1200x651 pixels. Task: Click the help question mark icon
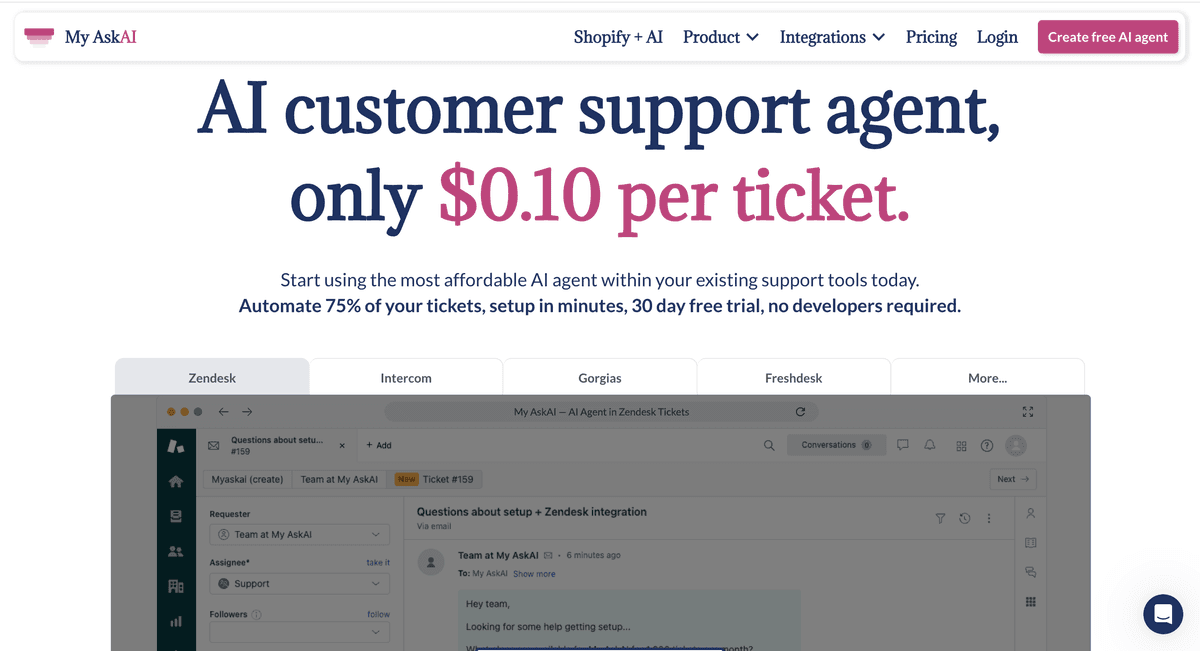pos(987,446)
